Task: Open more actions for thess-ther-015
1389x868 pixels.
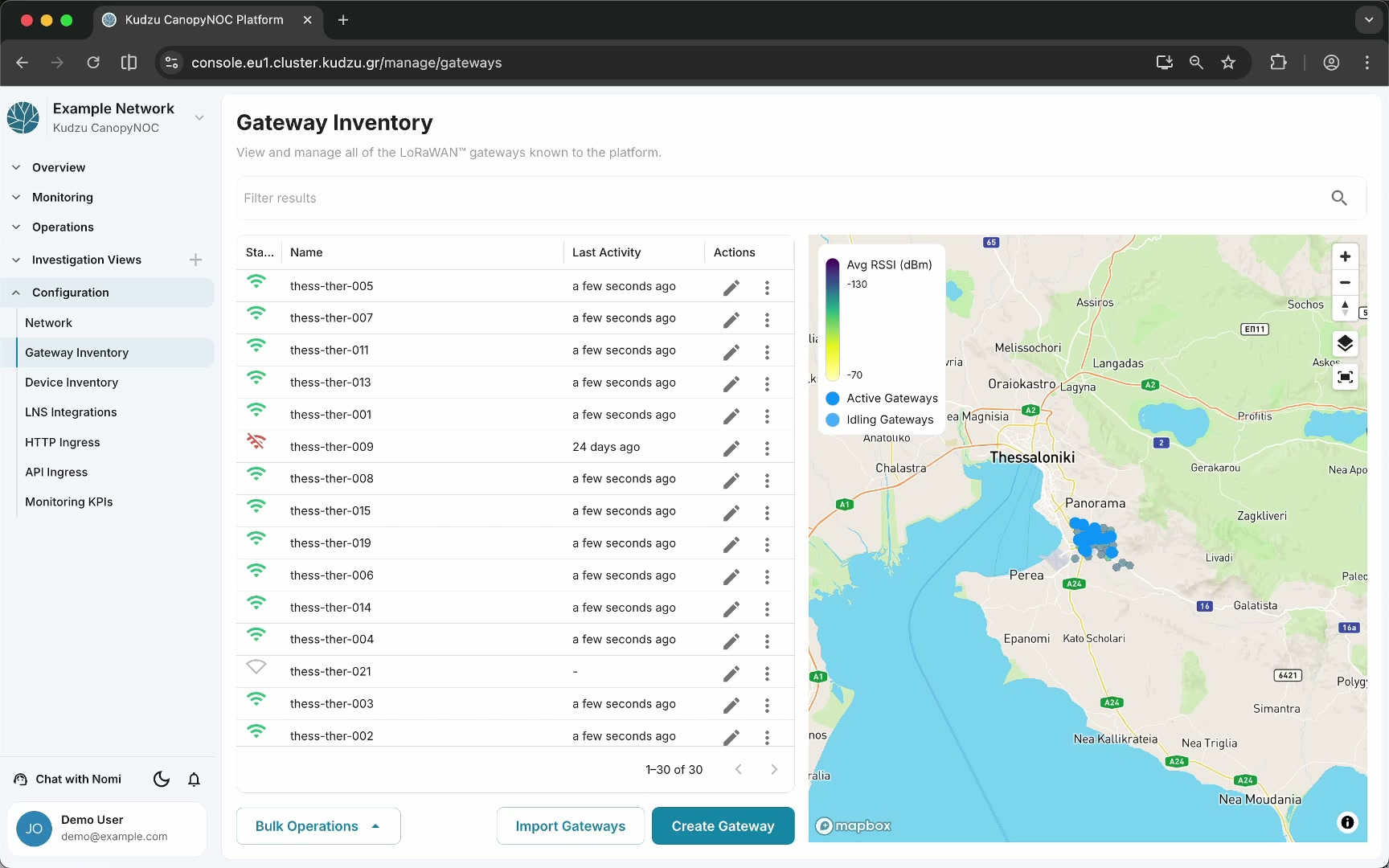Action: (767, 513)
